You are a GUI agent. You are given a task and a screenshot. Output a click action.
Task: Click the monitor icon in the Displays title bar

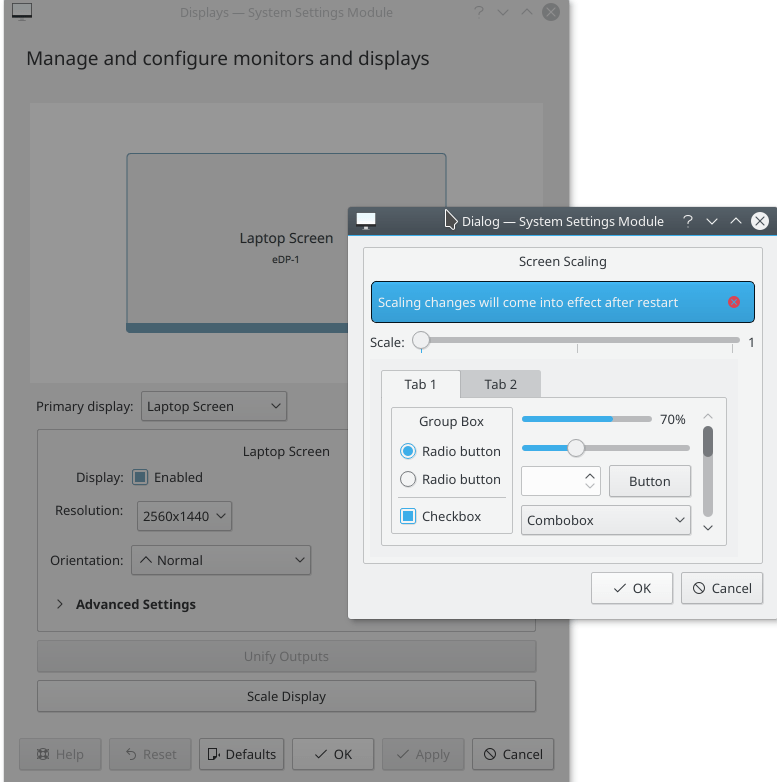pos(22,12)
